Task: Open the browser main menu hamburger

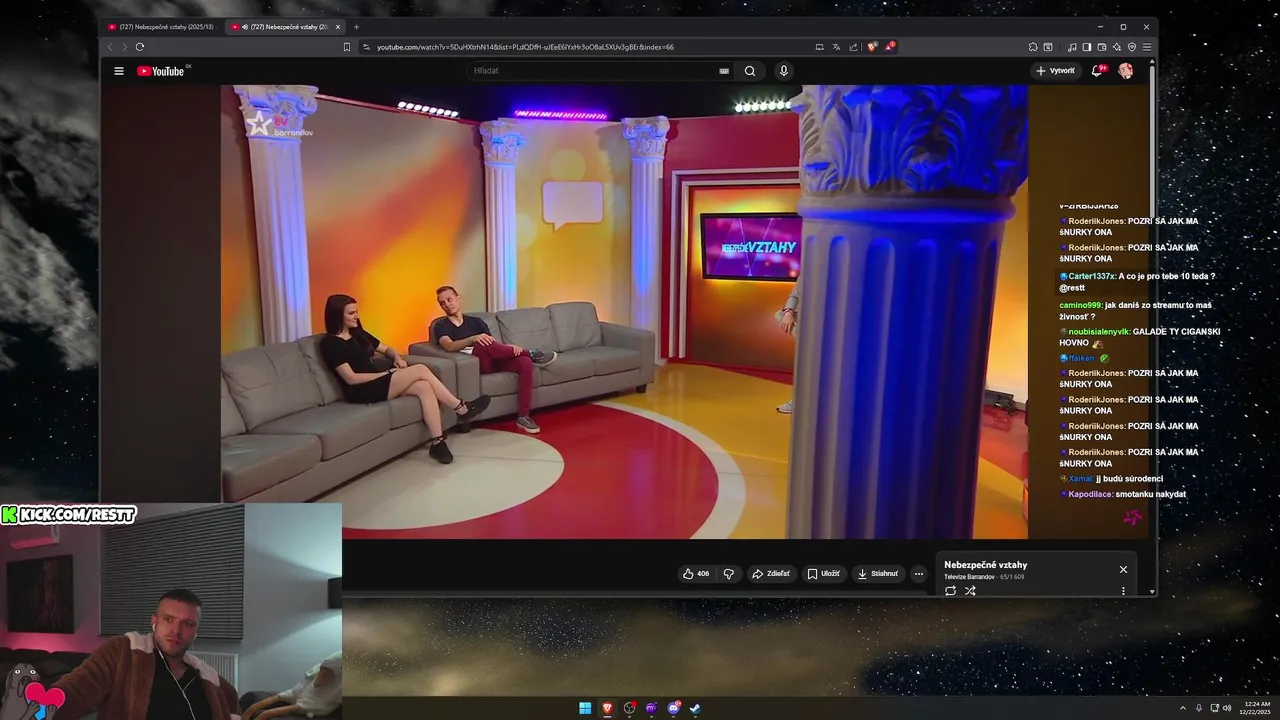Action: [x=1147, y=47]
